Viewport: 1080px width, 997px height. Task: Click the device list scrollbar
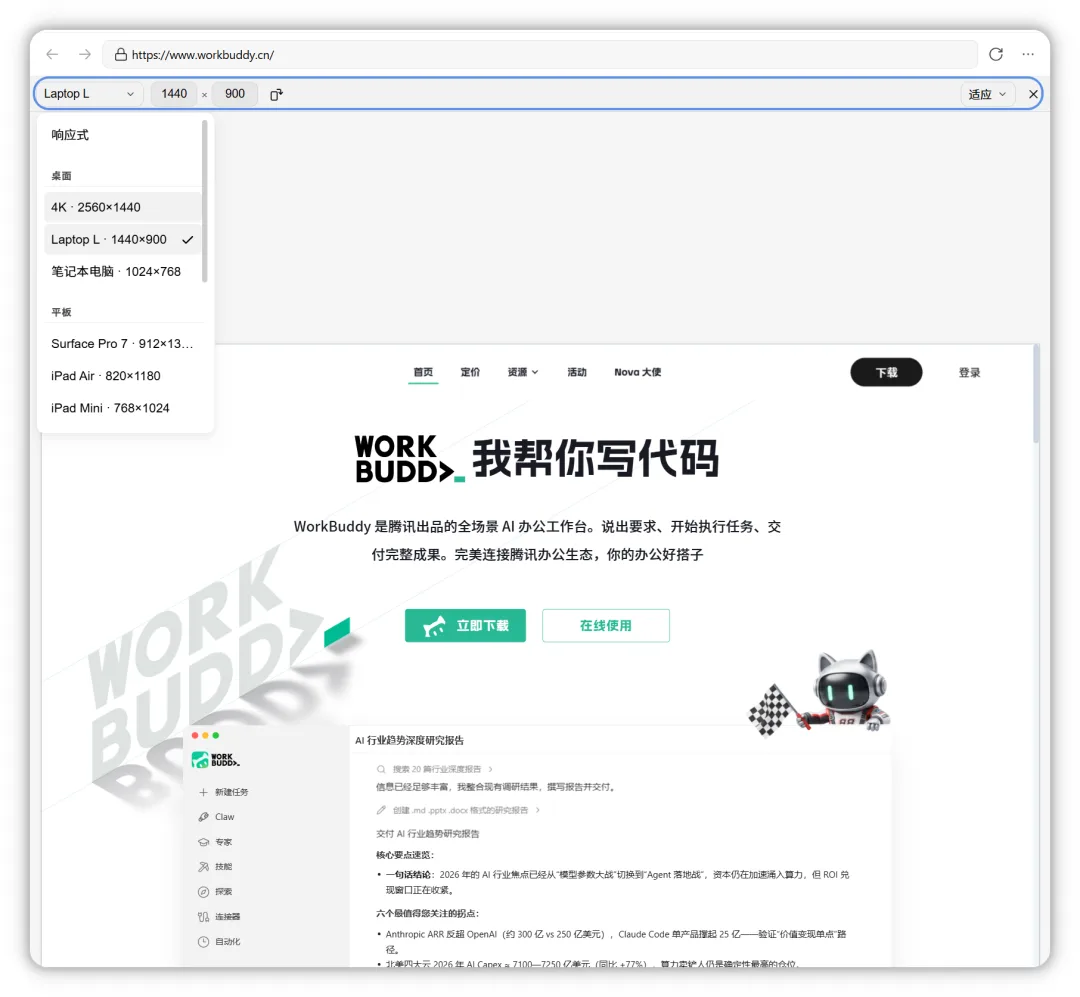click(205, 201)
